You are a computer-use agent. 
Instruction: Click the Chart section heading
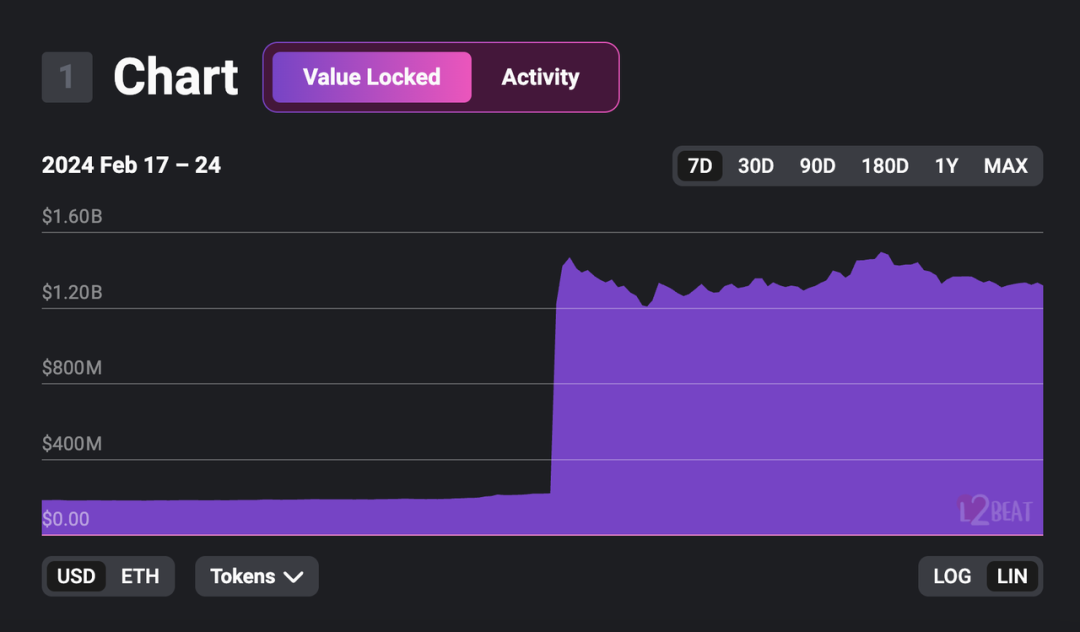(176, 77)
